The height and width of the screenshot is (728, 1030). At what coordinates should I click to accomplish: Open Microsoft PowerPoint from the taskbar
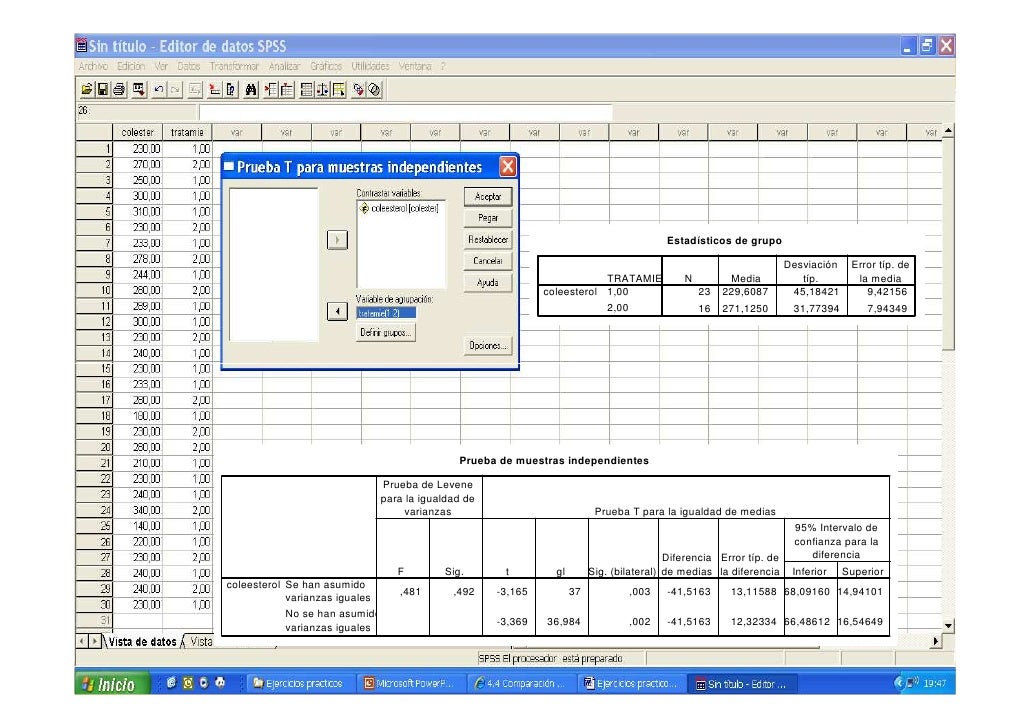pyautogui.click(x=410, y=684)
